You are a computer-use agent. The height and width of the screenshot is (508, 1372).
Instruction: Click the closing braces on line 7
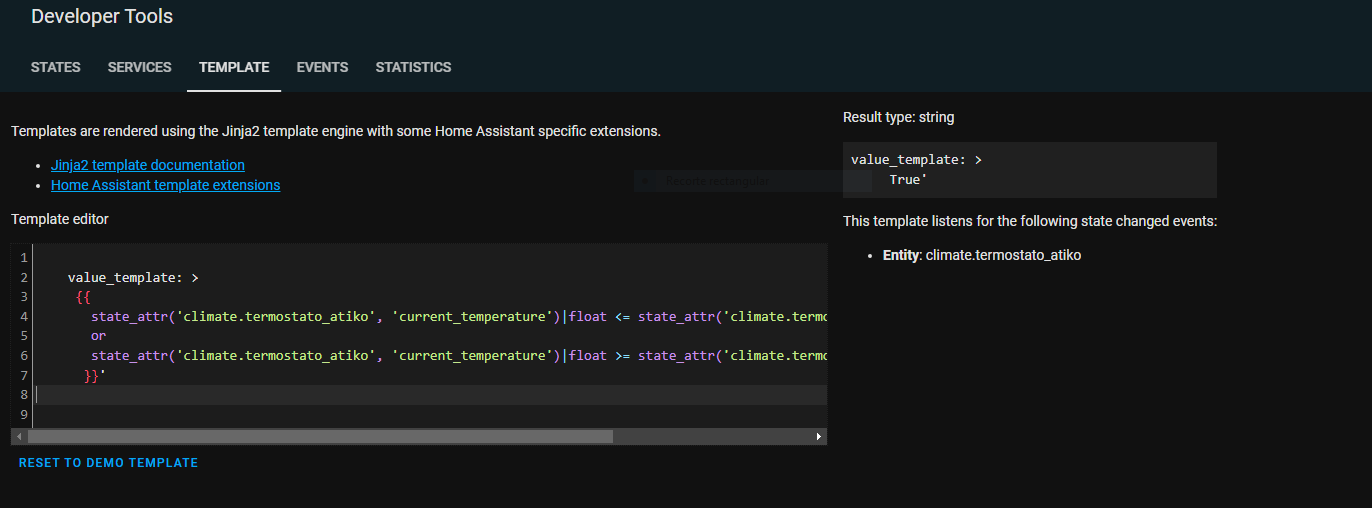(x=91, y=375)
